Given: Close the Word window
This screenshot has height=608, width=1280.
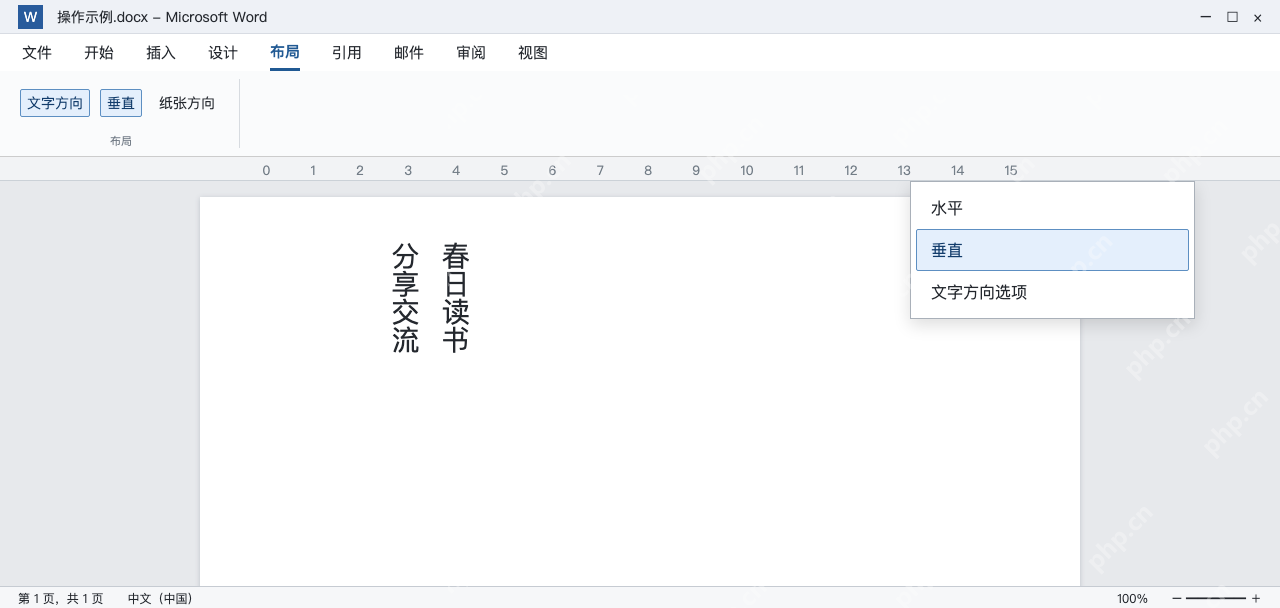Looking at the screenshot, I should coord(1258,17).
